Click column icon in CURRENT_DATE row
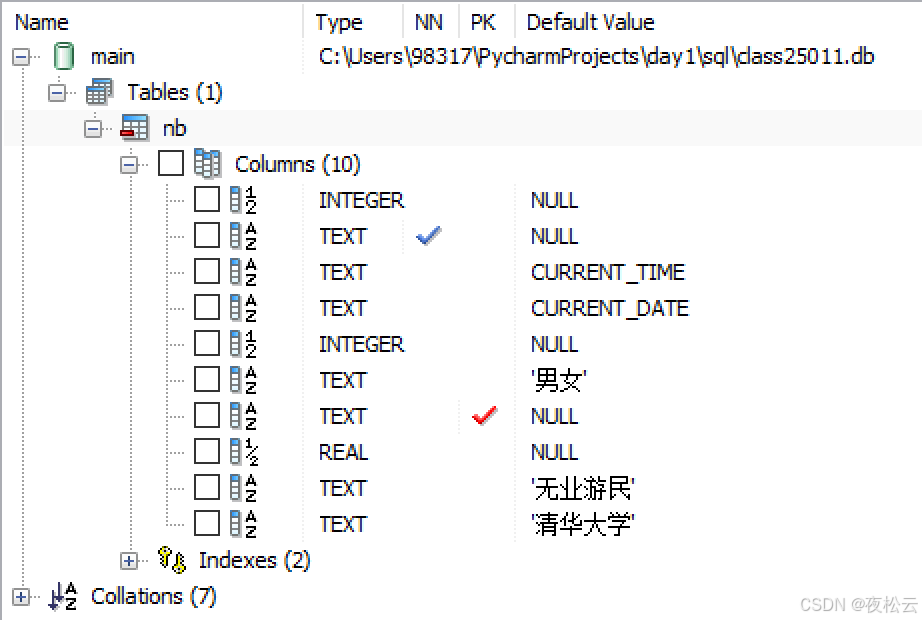The width and height of the screenshot is (922, 620). 243,308
